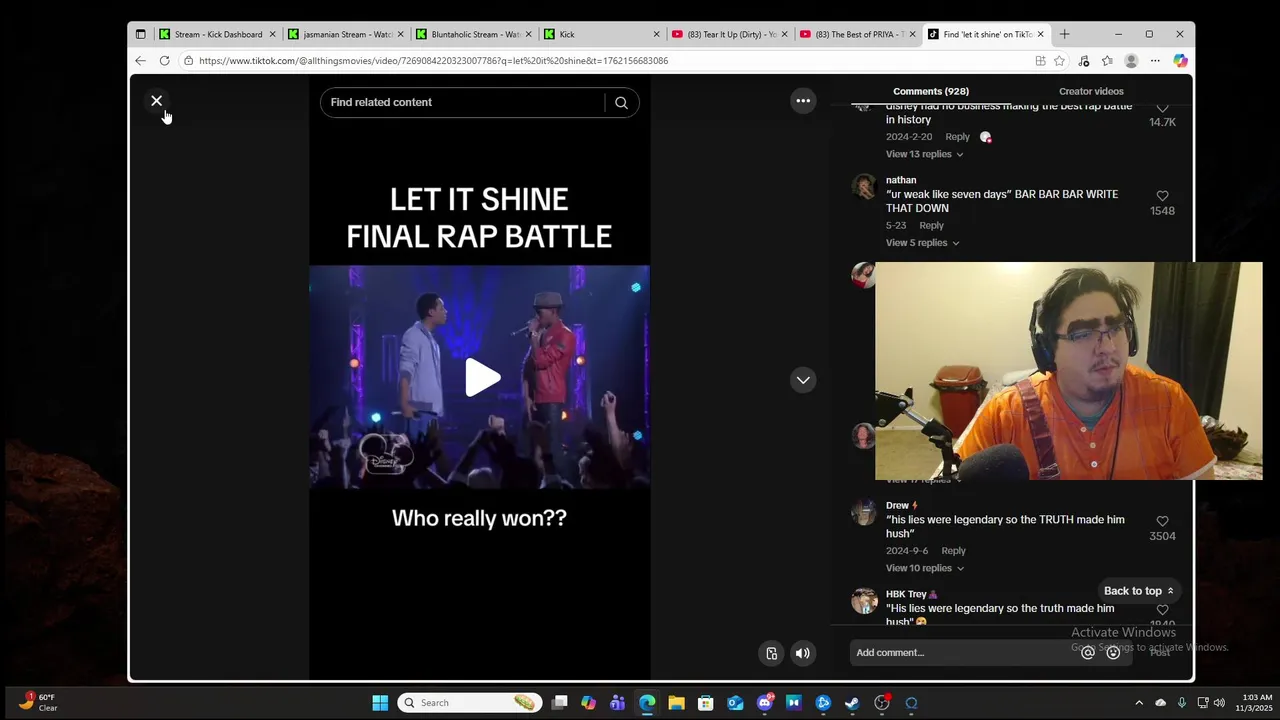This screenshot has width=1280, height=720.
Task: Like Drew's comment with the heart
Action: [x=1162, y=521]
